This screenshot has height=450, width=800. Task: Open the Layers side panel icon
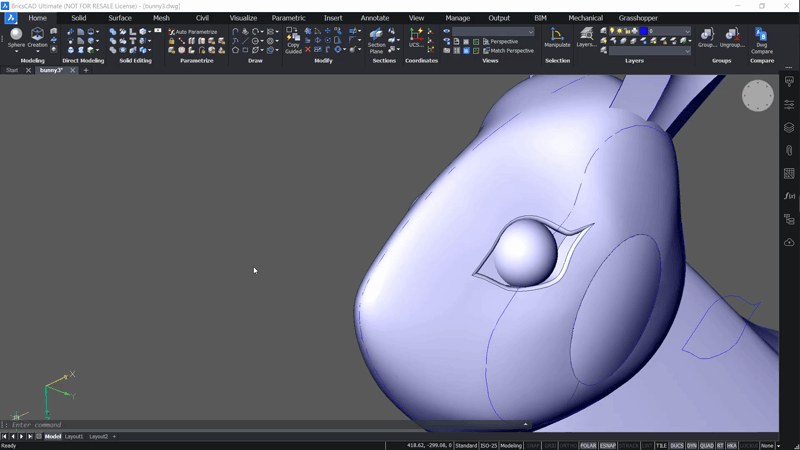[x=789, y=127]
